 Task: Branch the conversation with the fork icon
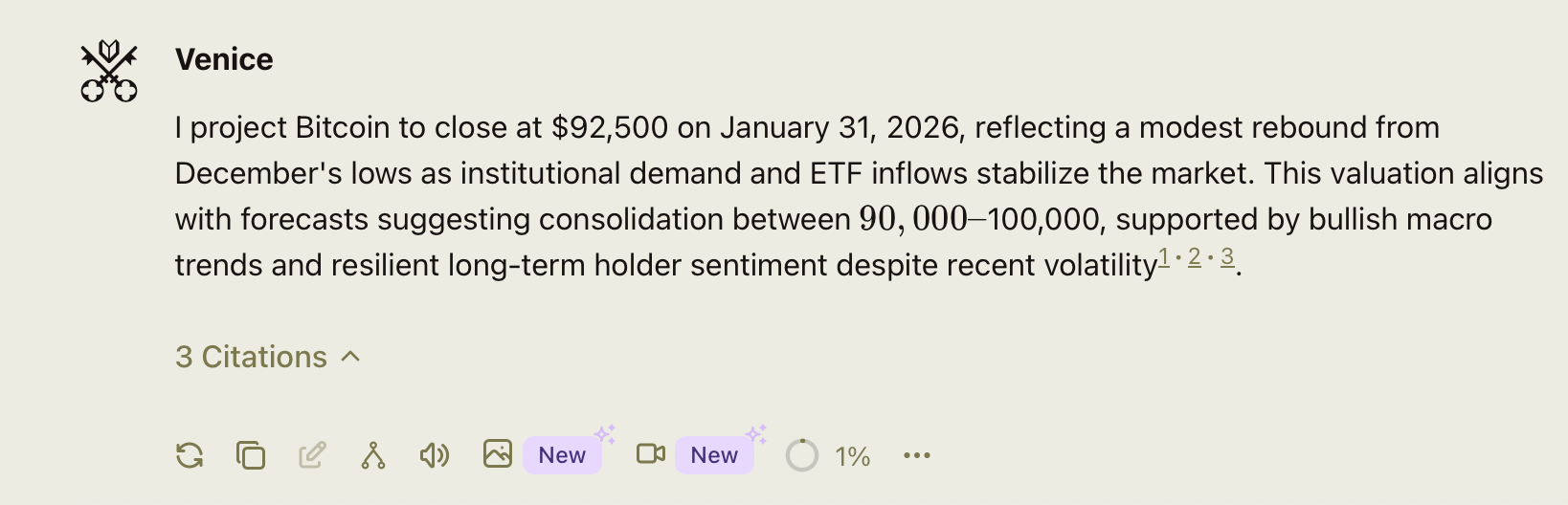pyautogui.click(x=373, y=455)
